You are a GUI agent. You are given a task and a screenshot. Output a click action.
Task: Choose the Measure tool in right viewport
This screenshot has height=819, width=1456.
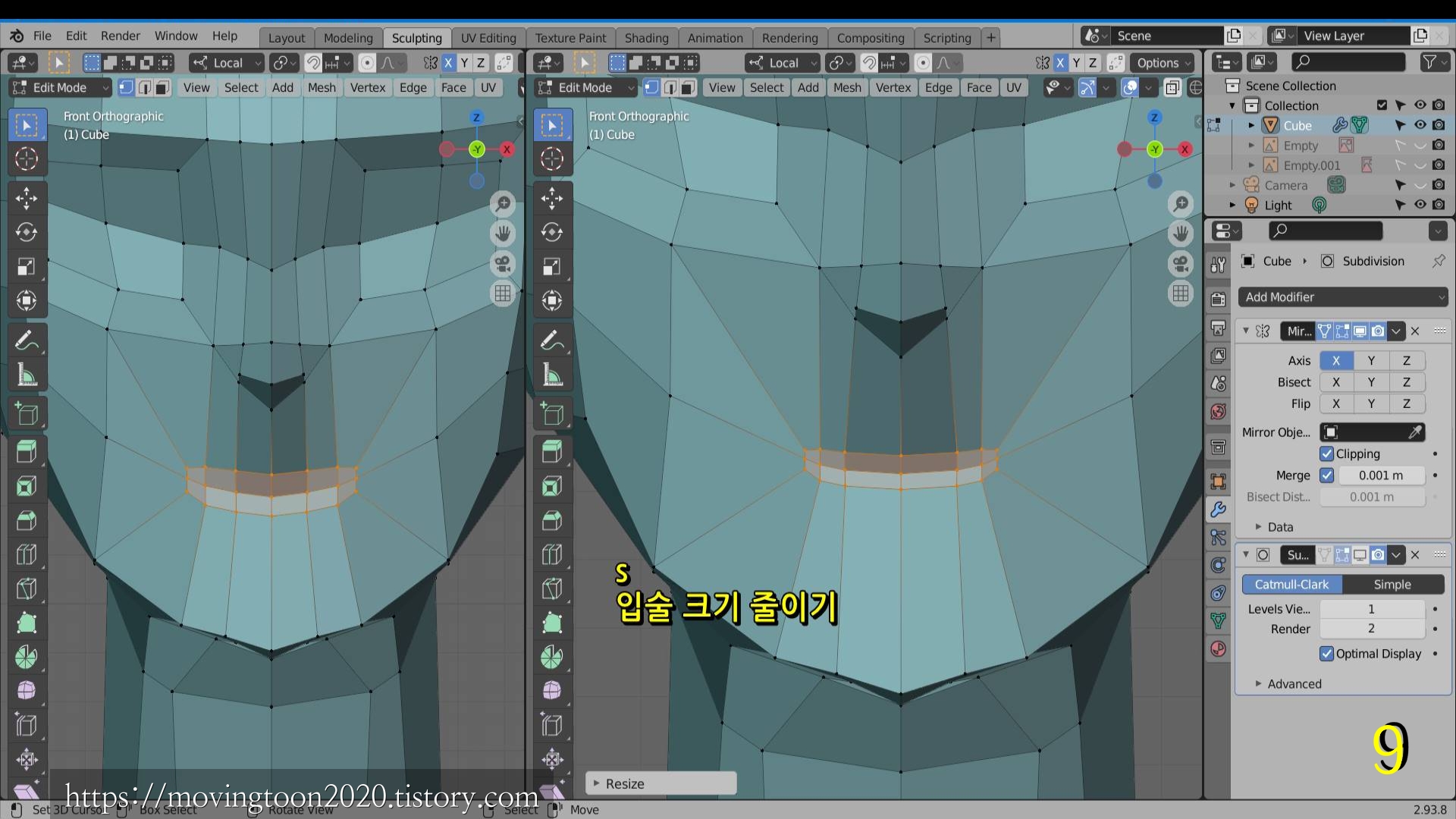(x=552, y=375)
